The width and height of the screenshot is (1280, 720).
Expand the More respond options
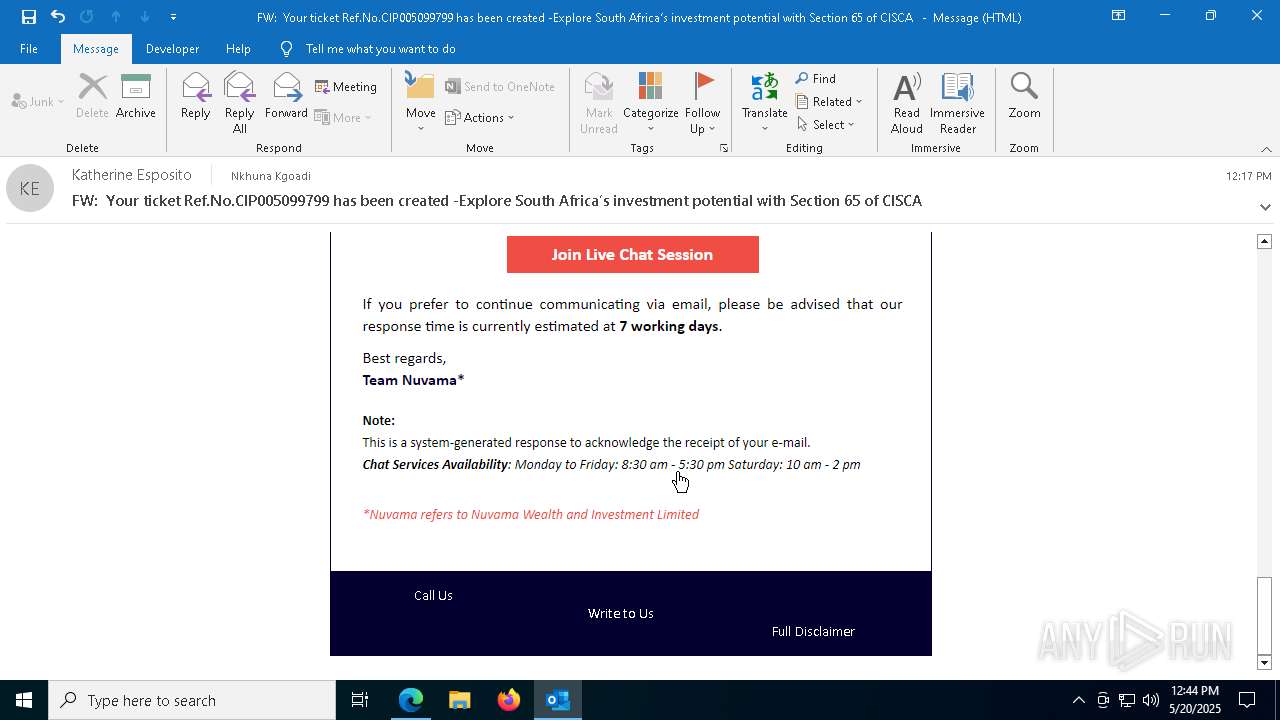(x=343, y=117)
